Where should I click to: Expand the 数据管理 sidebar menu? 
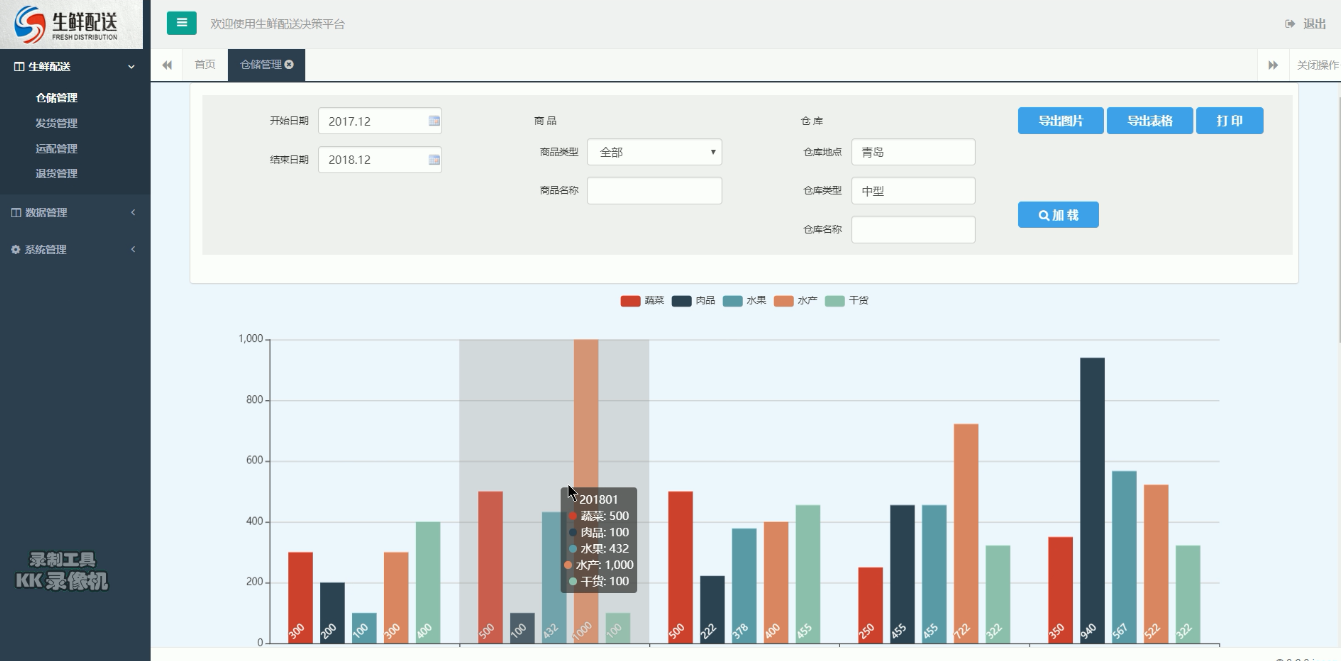[72, 213]
